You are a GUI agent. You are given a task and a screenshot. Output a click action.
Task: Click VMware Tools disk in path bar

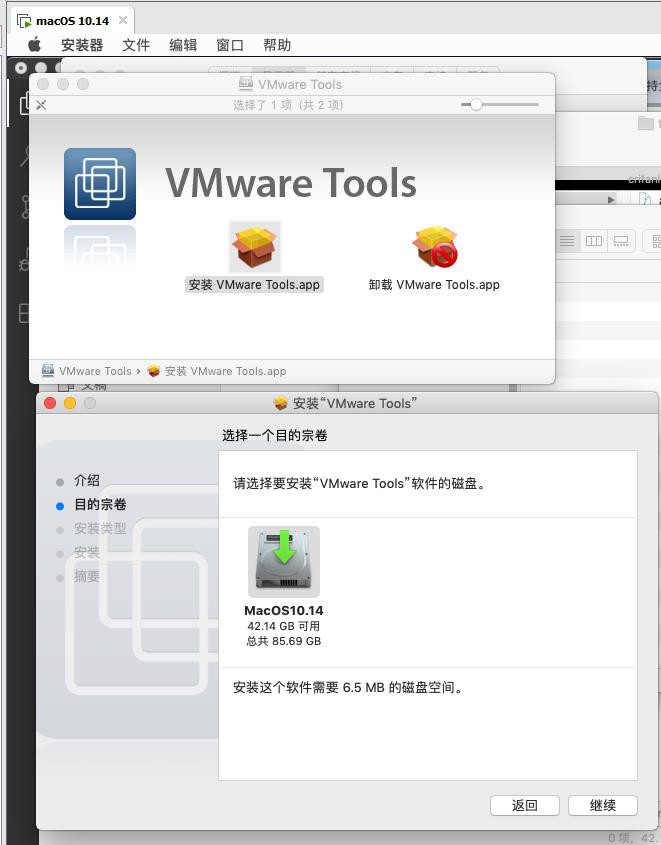86,371
